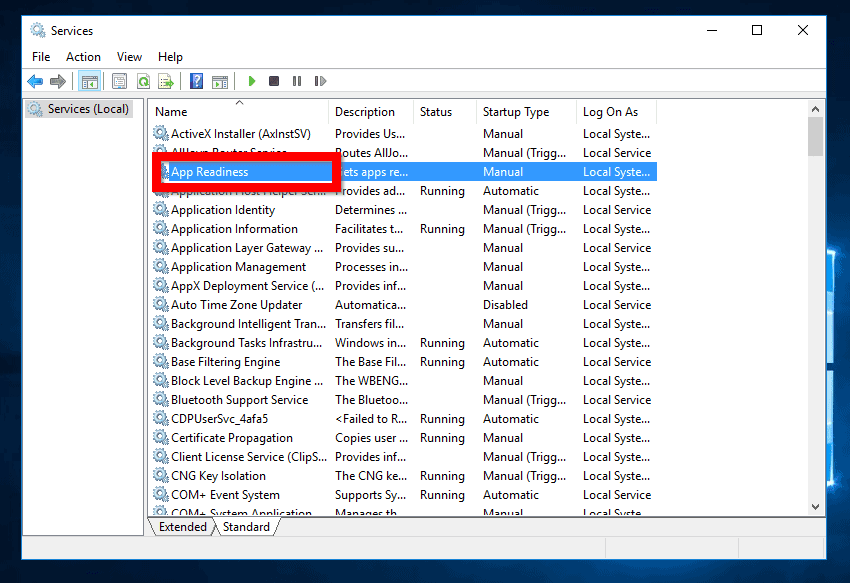Sort by the Startup Type column header
This screenshot has height=583, width=850.
526,112
